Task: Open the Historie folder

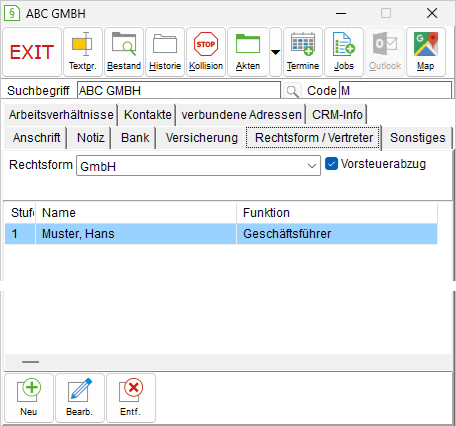Action: [165, 52]
